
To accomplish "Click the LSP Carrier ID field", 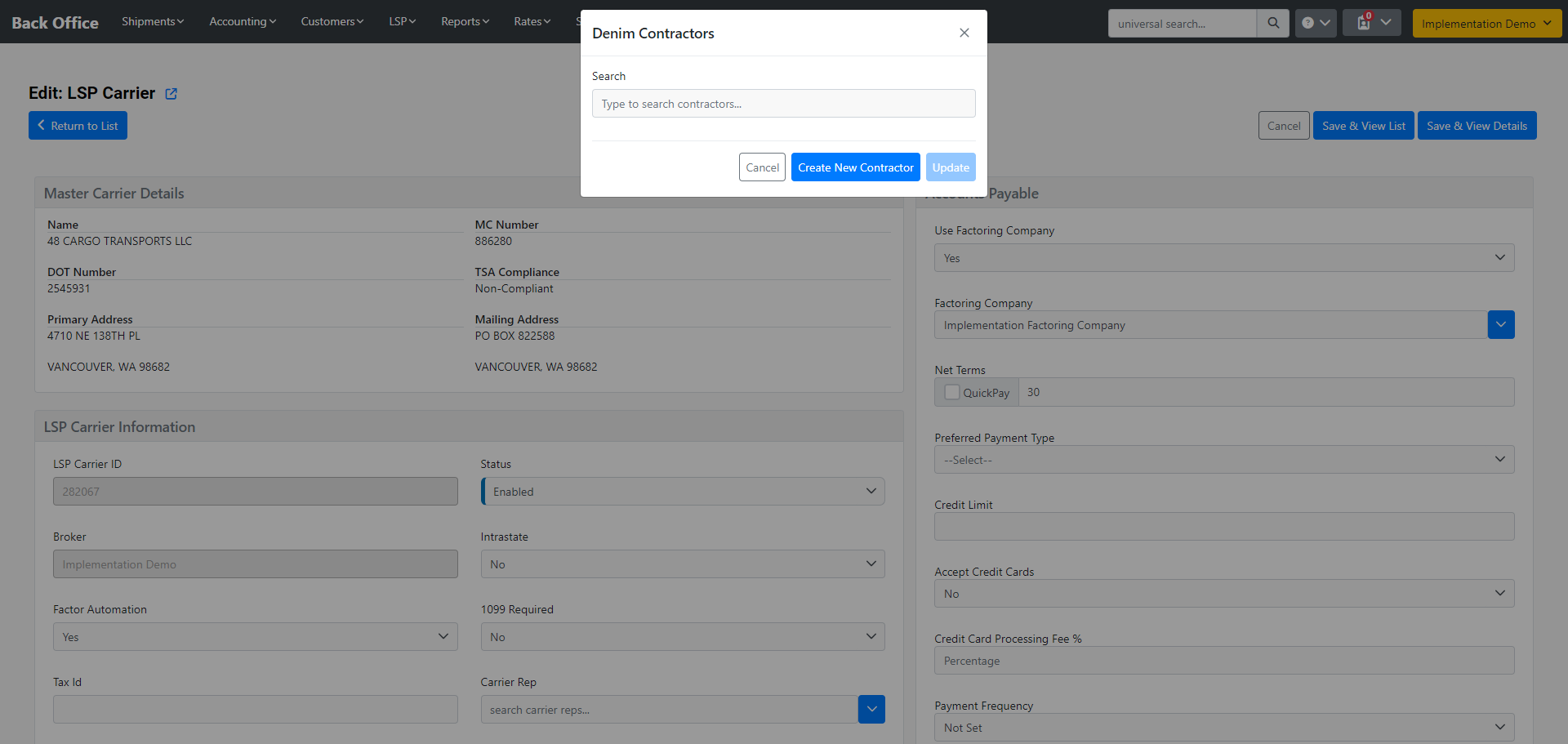I will pos(256,492).
